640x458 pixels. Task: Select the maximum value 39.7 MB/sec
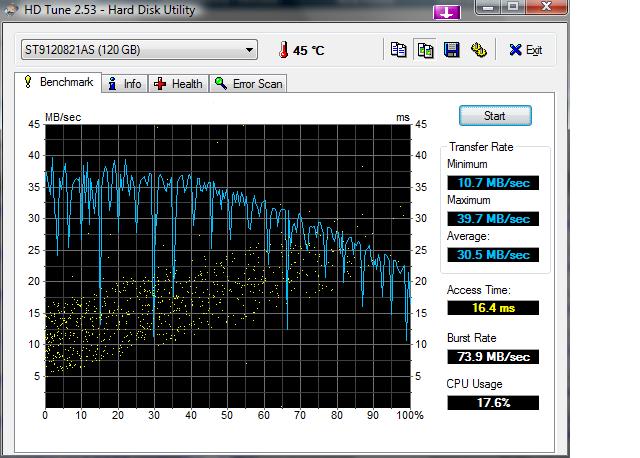pyautogui.click(x=493, y=219)
